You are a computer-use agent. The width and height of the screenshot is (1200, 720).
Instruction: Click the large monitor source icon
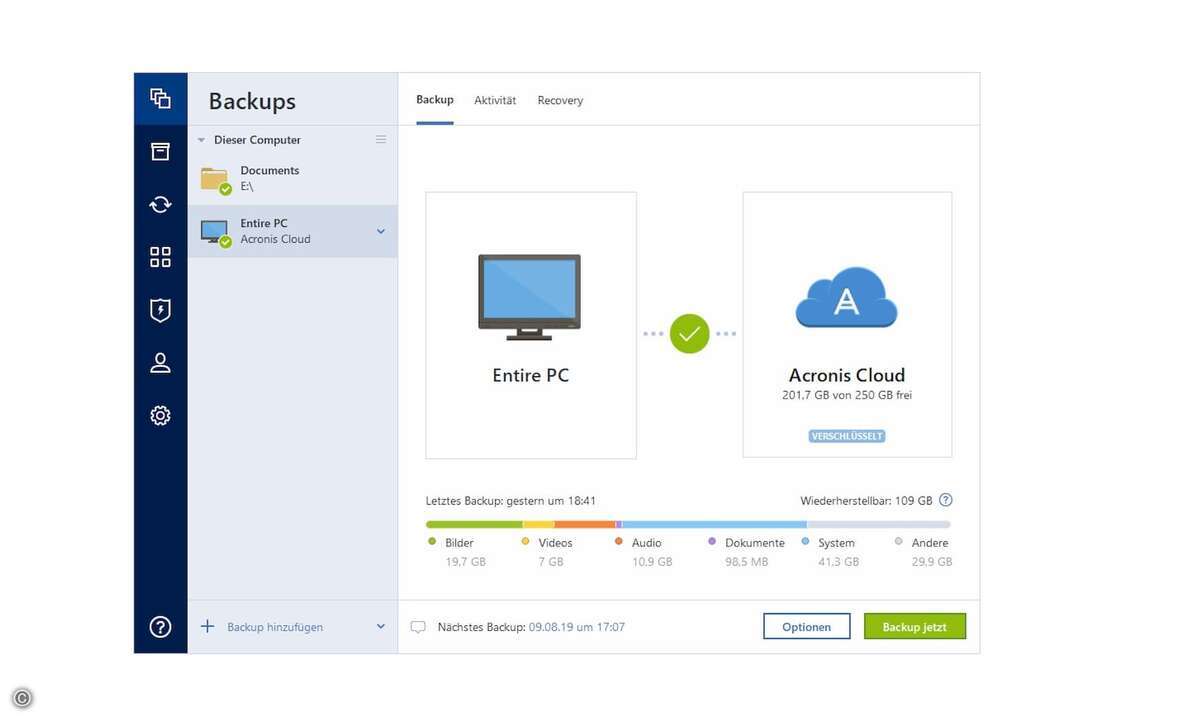[x=530, y=297]
